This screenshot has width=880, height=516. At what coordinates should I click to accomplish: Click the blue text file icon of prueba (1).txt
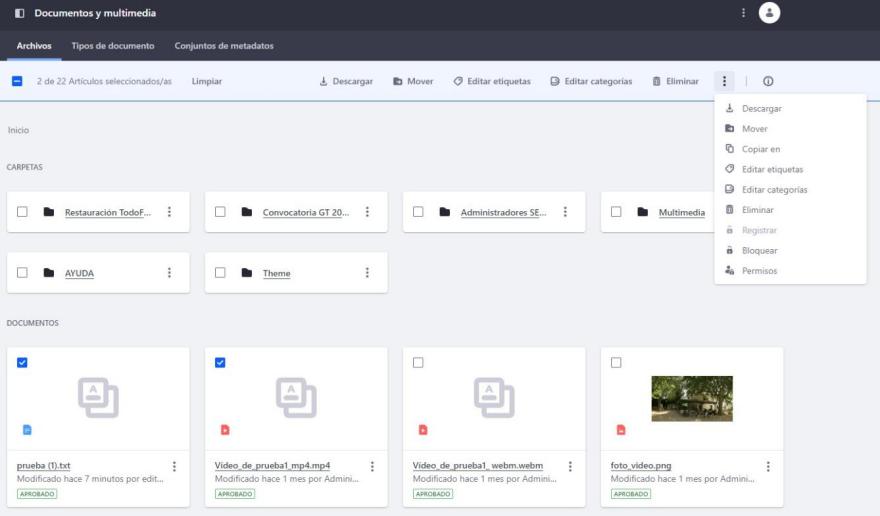pyautogui.click(x=27, y=430)
